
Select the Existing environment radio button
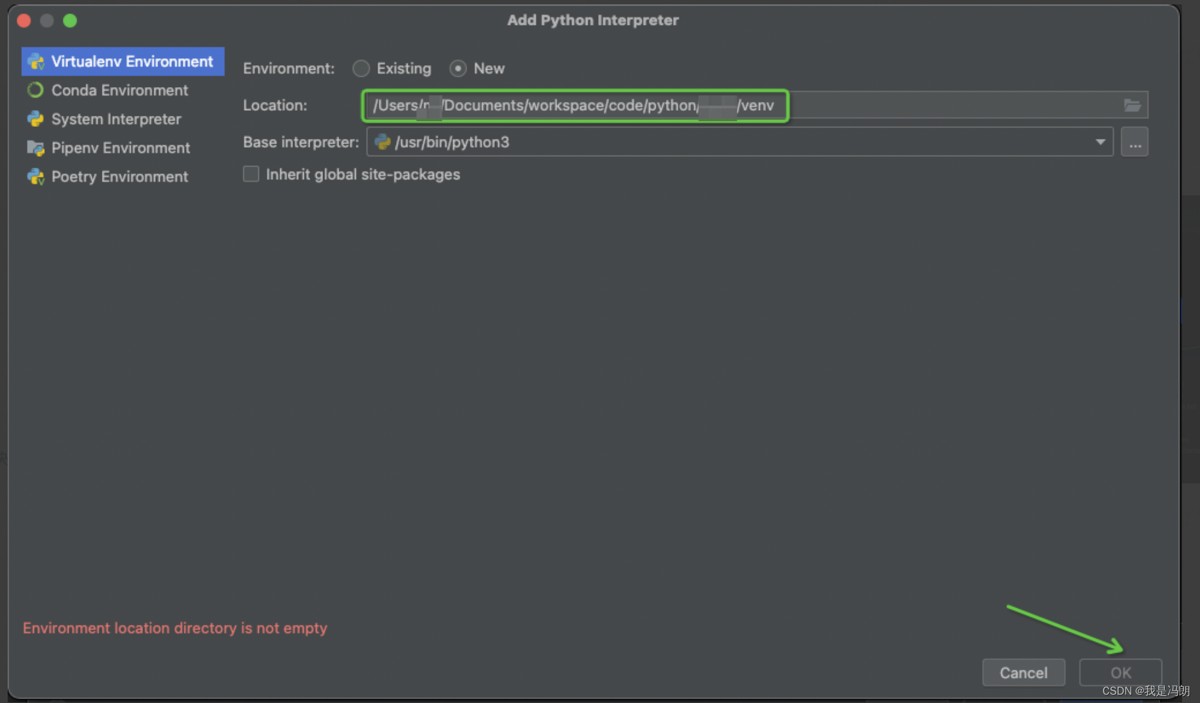tap(361, 69)
